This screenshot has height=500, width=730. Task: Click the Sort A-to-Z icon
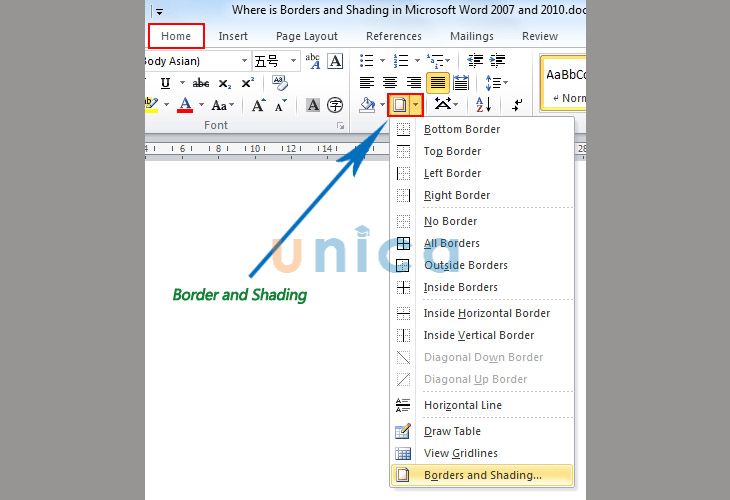[x=484, y=104]
